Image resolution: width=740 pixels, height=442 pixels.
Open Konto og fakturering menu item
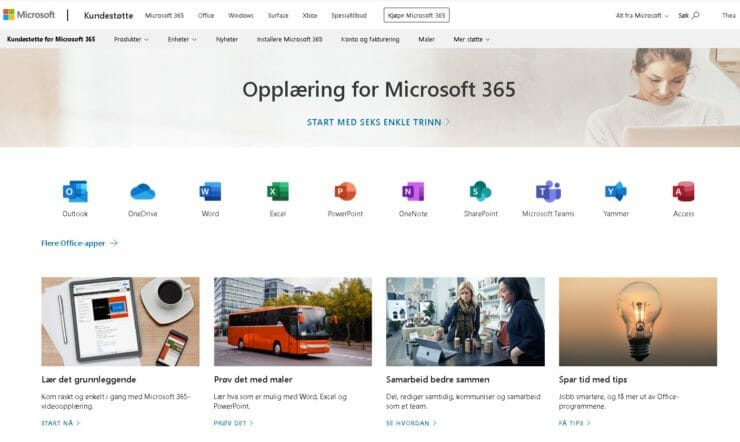pyautogui.click(x=370, y=39)
